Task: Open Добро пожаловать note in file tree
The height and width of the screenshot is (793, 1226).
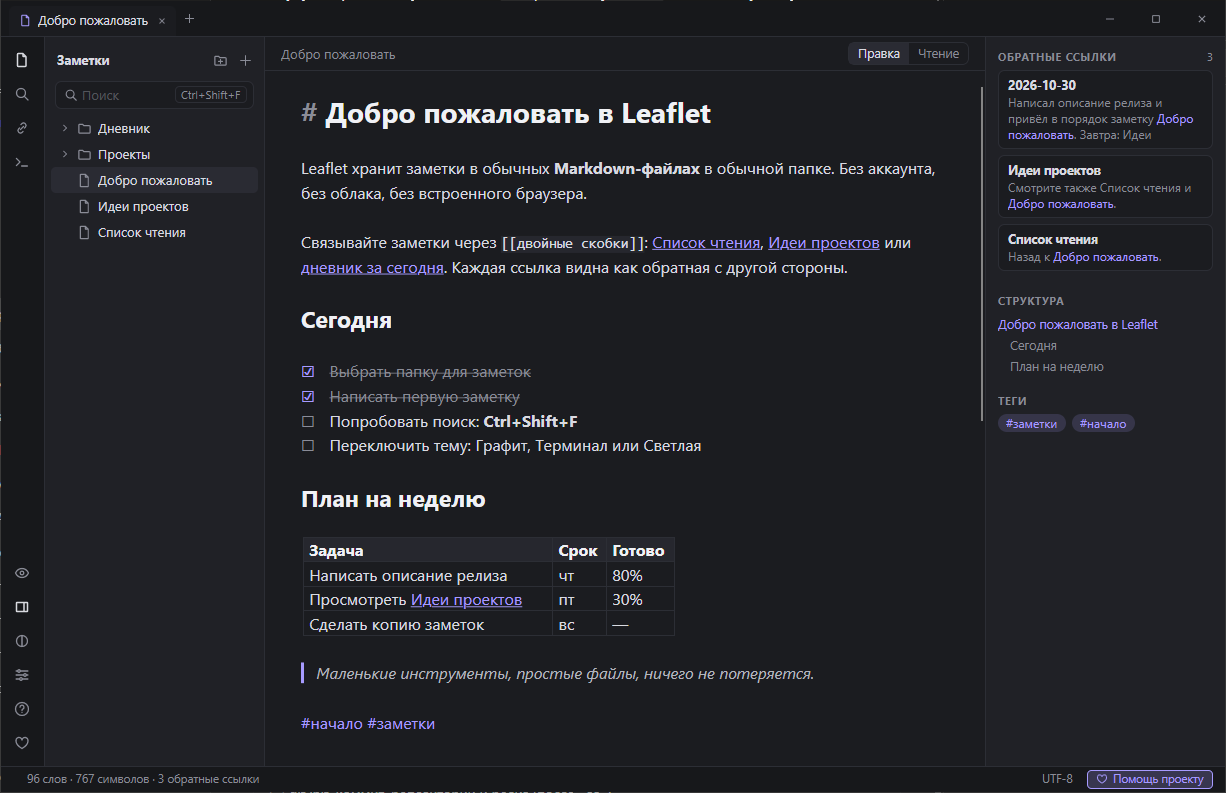Action: (x=155, y=181)
